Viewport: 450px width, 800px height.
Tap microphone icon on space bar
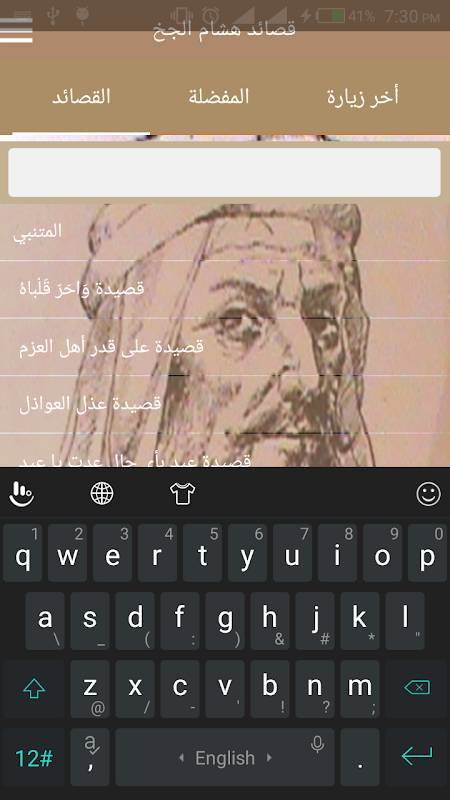pyautogui.click(x=317, y=744)
